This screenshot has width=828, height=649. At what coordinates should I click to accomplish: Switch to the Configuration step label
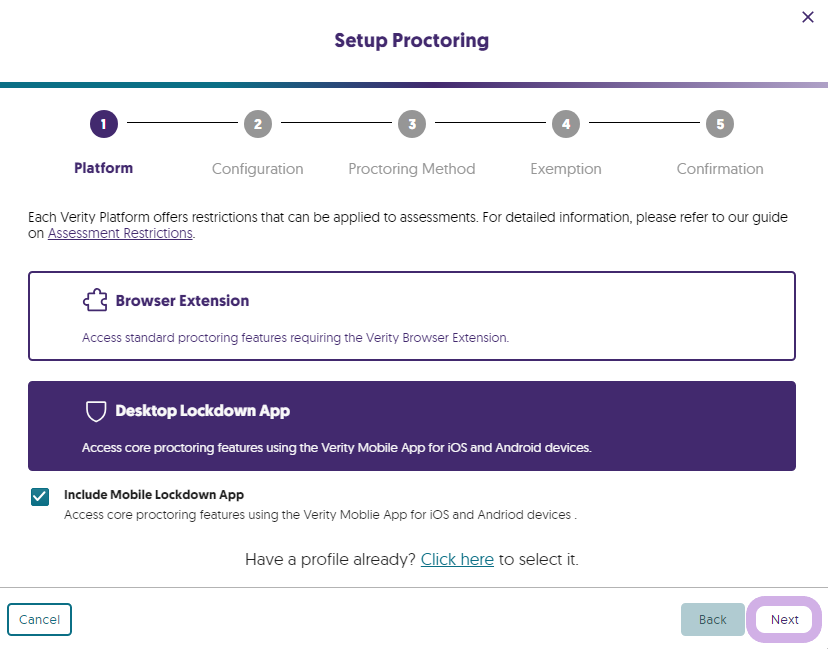pos(257,168)
